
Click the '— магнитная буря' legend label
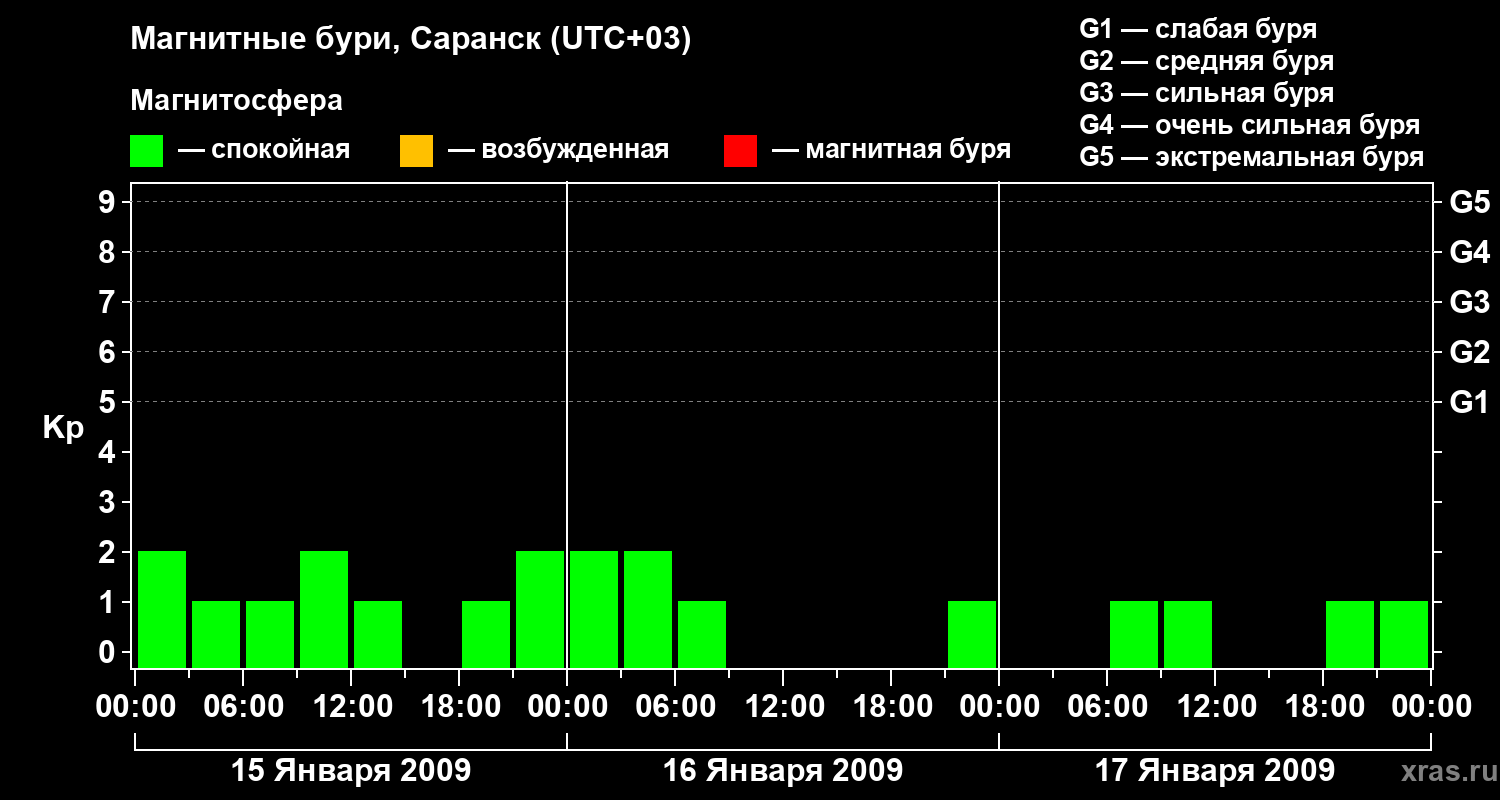pyautogui.click(x=891, y=151)
